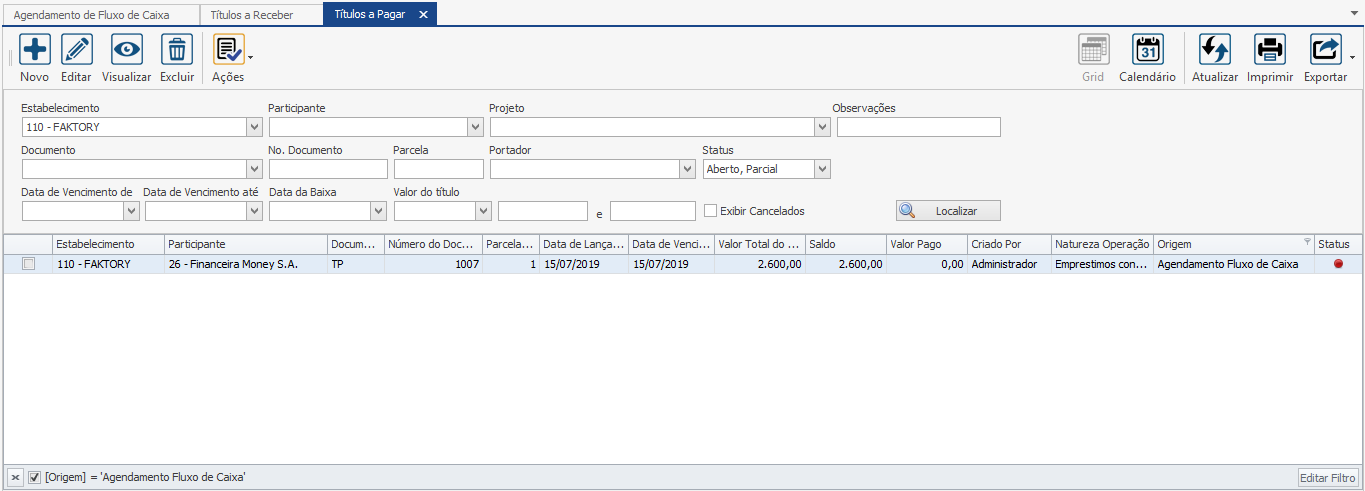
Task: Click the Atualizar refresh icon
Action: [x=1214, y=50]
